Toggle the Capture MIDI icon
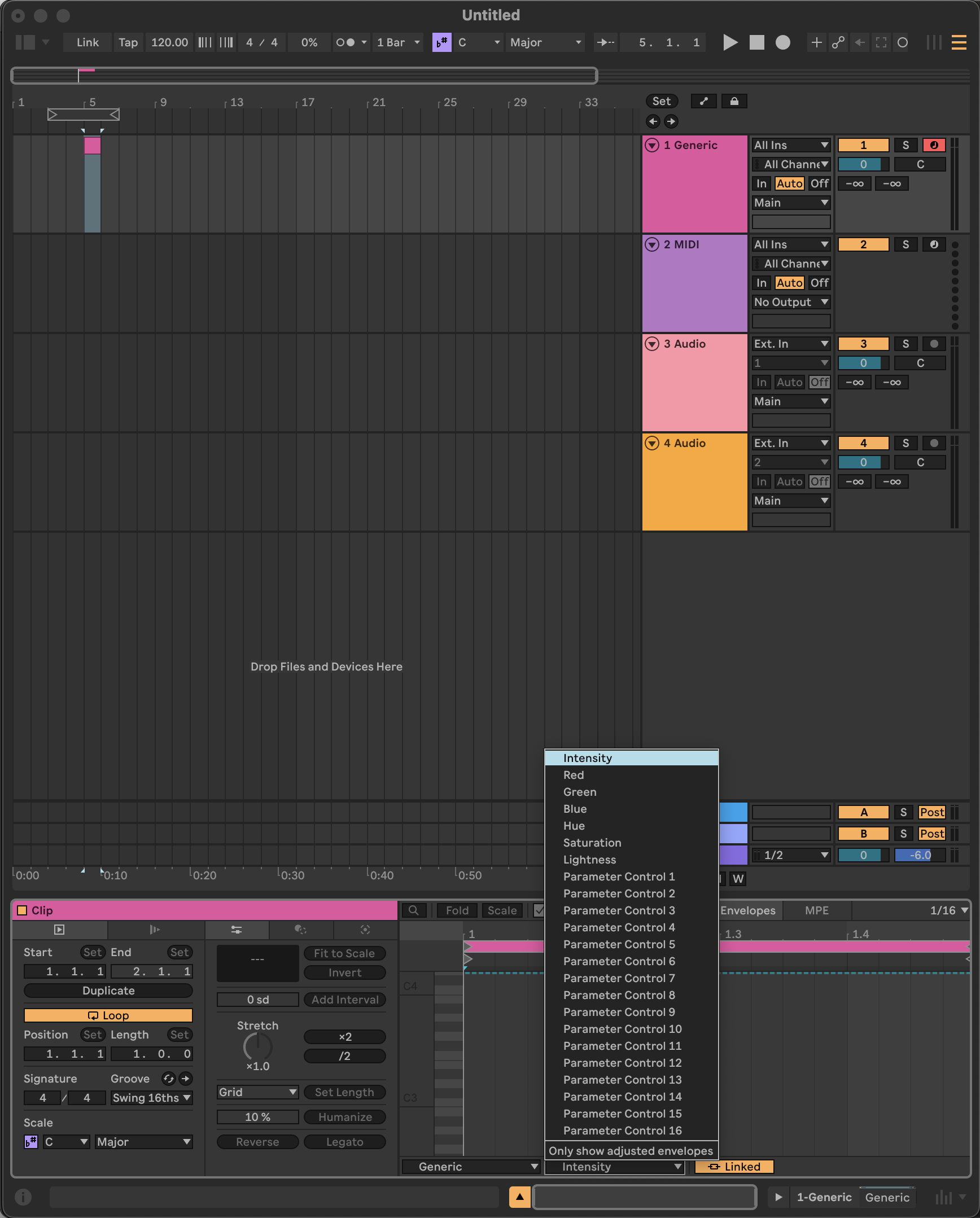The image size is (980, 1218). [881, 42]
